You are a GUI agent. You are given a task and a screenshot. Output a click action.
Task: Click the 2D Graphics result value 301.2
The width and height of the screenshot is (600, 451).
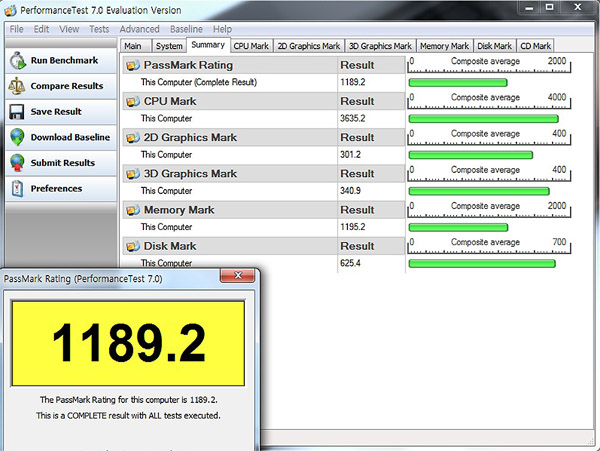point(351,155)
